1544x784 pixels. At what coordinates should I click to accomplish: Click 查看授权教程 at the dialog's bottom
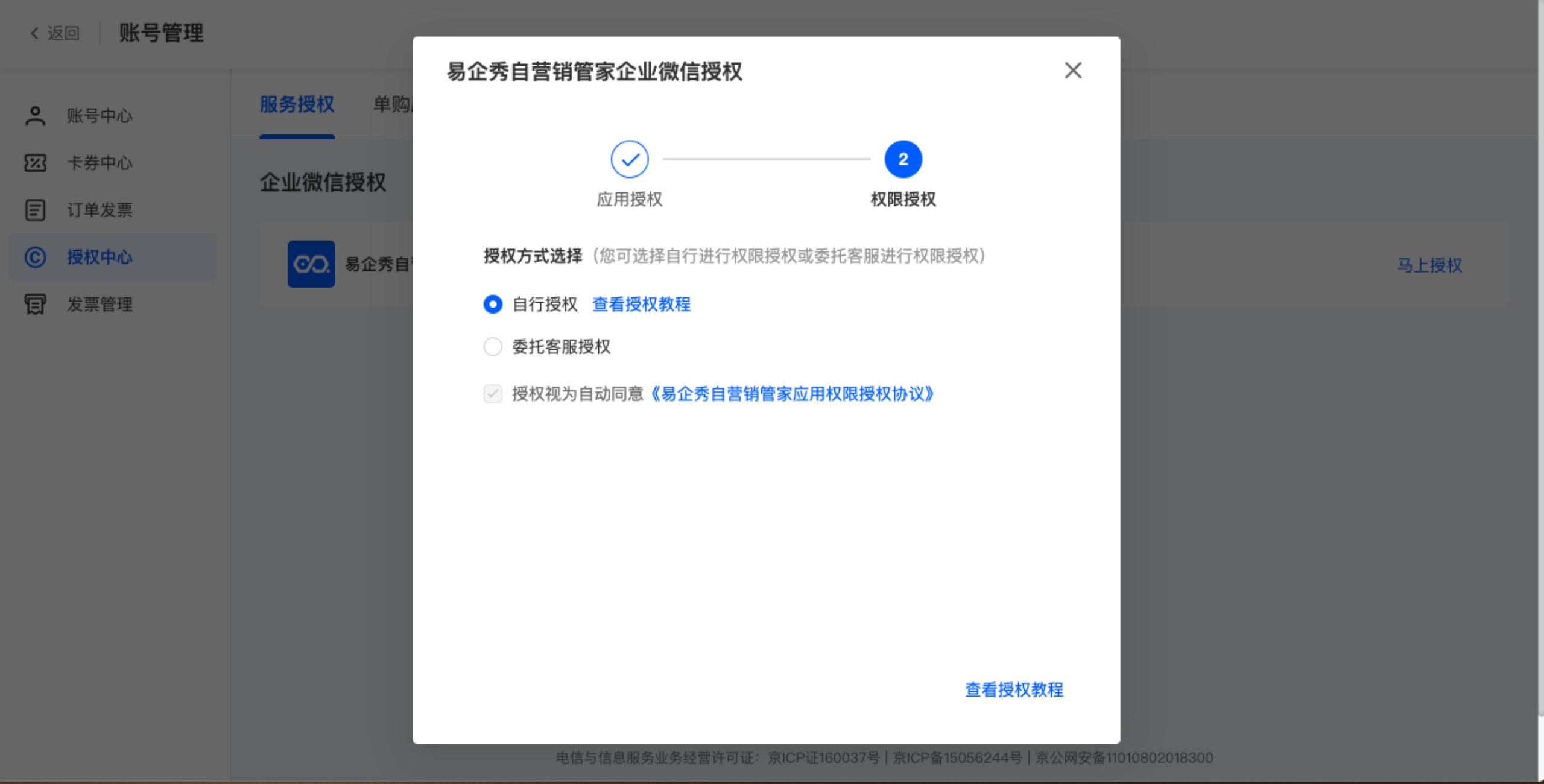(1014, 689)
